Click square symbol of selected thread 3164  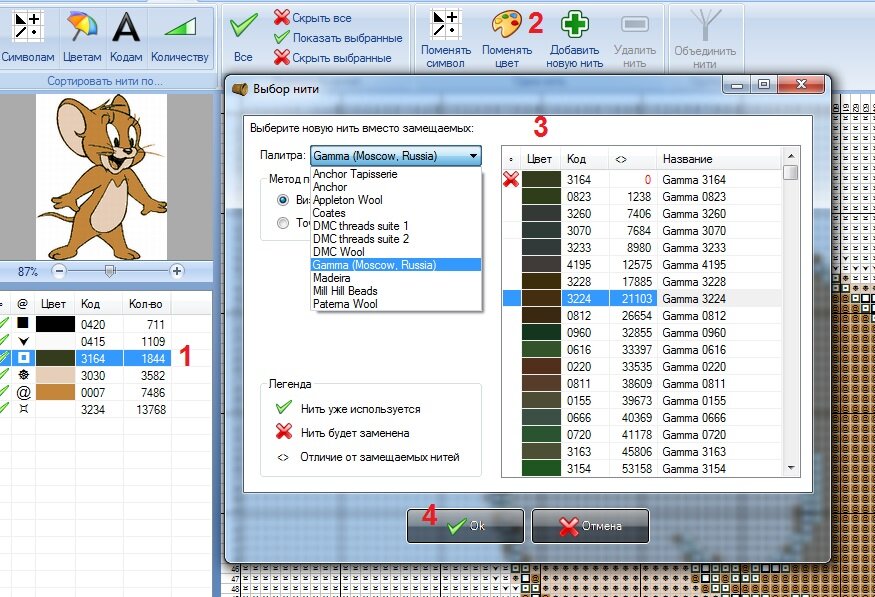pos(23,358)
